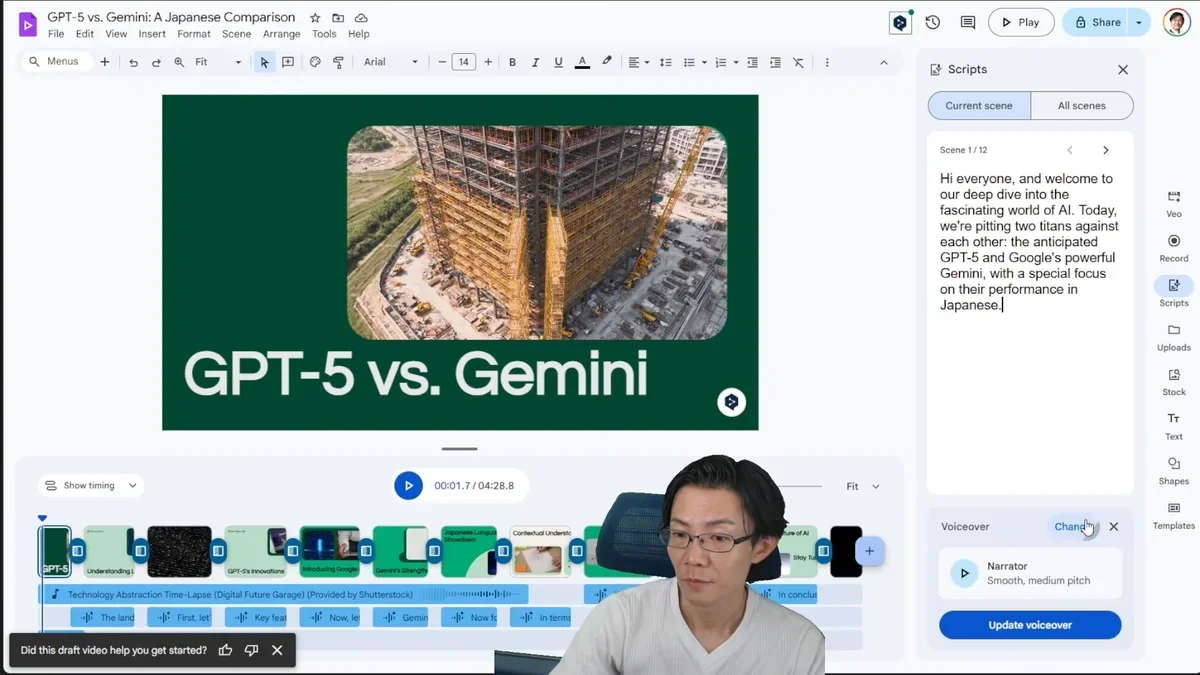Viewport: 1200px width, 675px height.
Task: Click the clear formatting icon
Action: [798, 62]
